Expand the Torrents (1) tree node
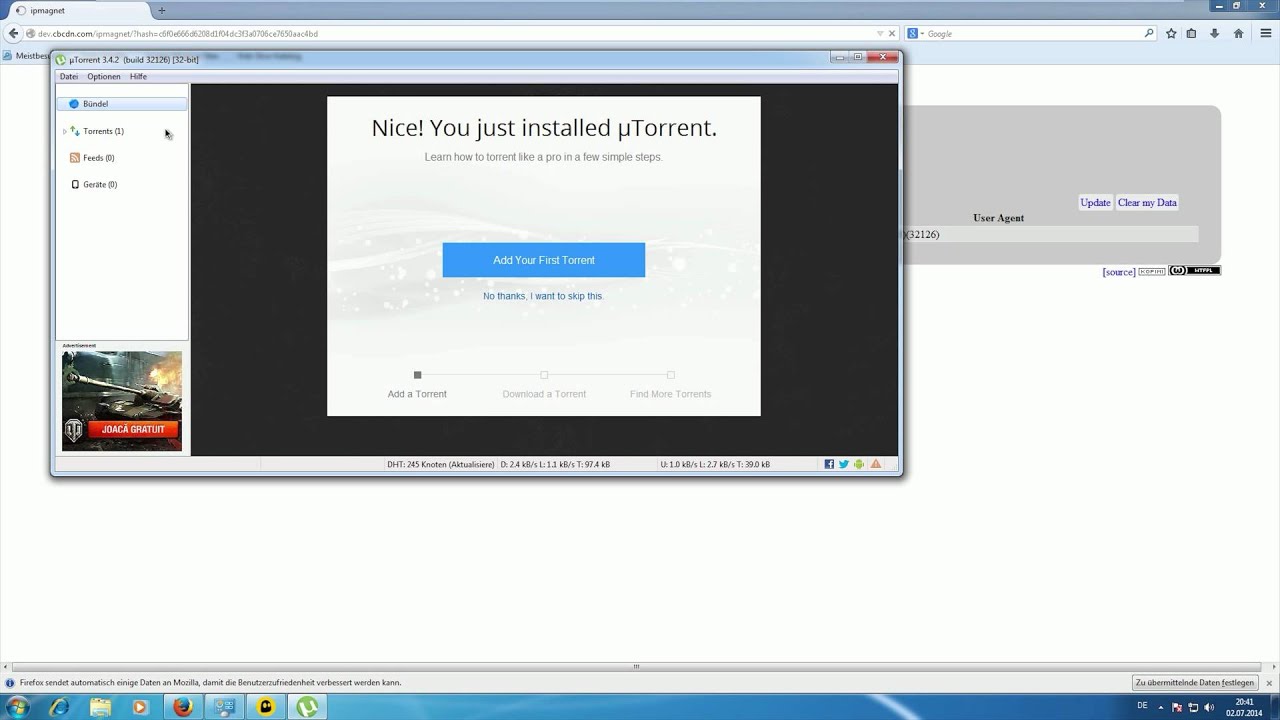The width and height of the screenshot is (1280, 720). coord(64,131)
